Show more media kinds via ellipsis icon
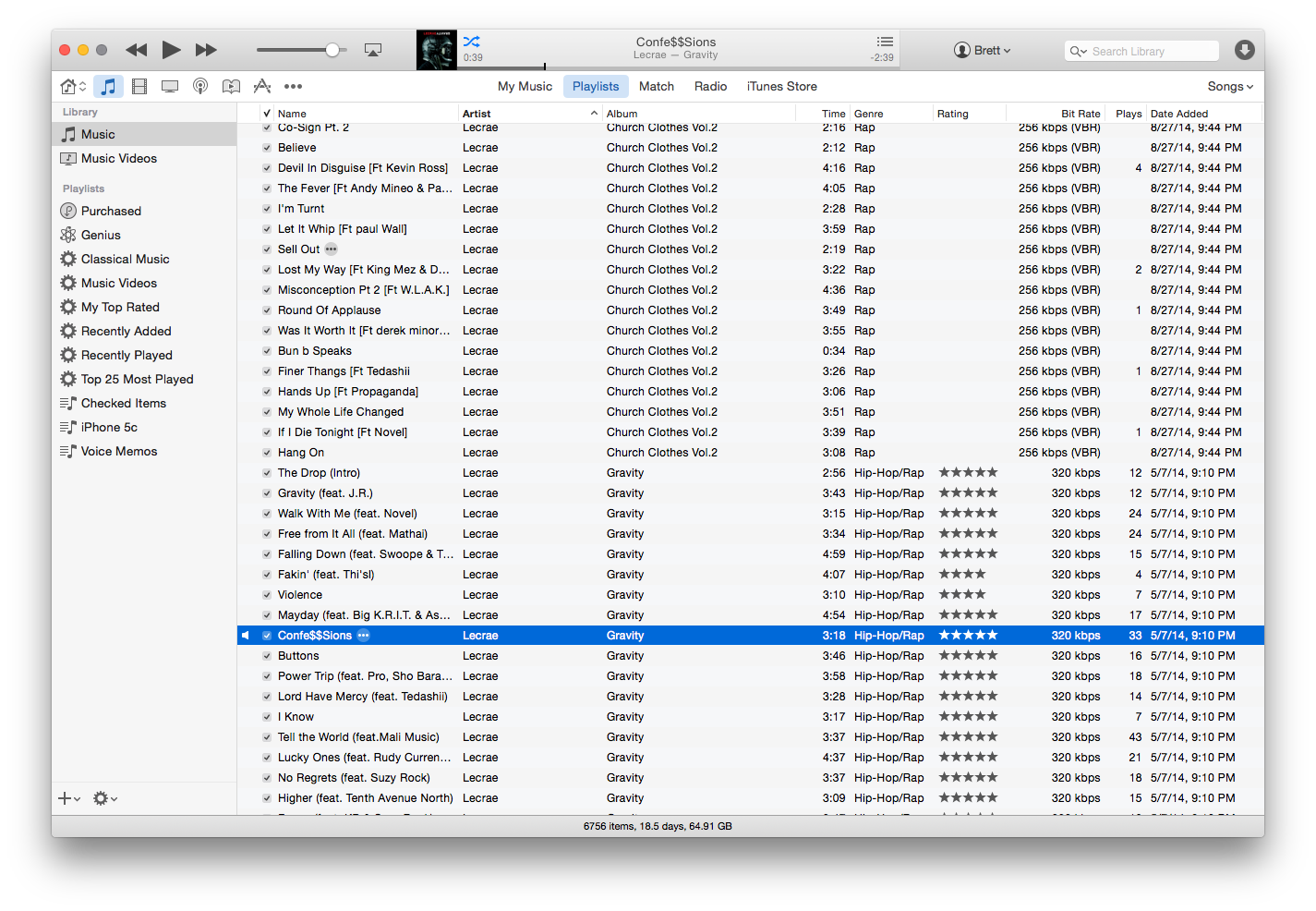This screenshot has width=1316, height=911. click(294, 86)
